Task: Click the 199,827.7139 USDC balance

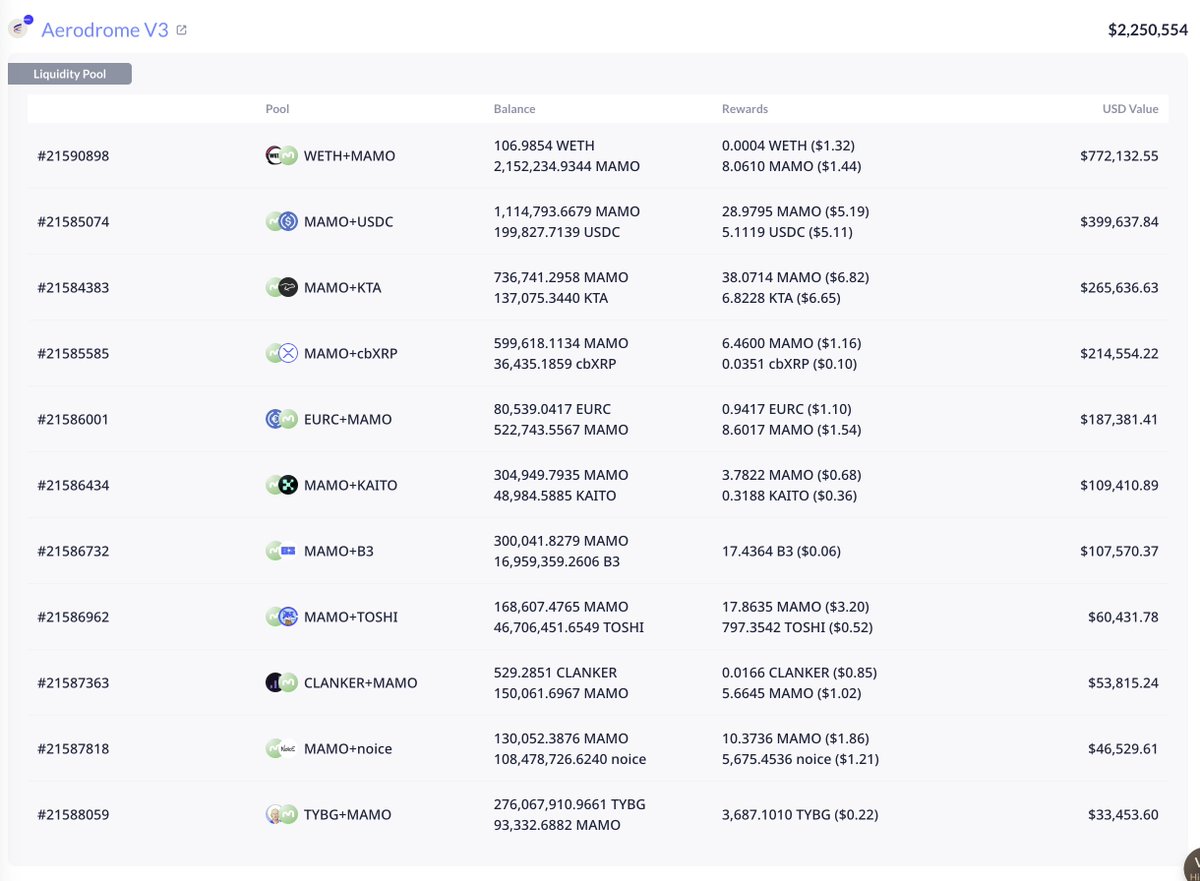Action: pos(557,232)
